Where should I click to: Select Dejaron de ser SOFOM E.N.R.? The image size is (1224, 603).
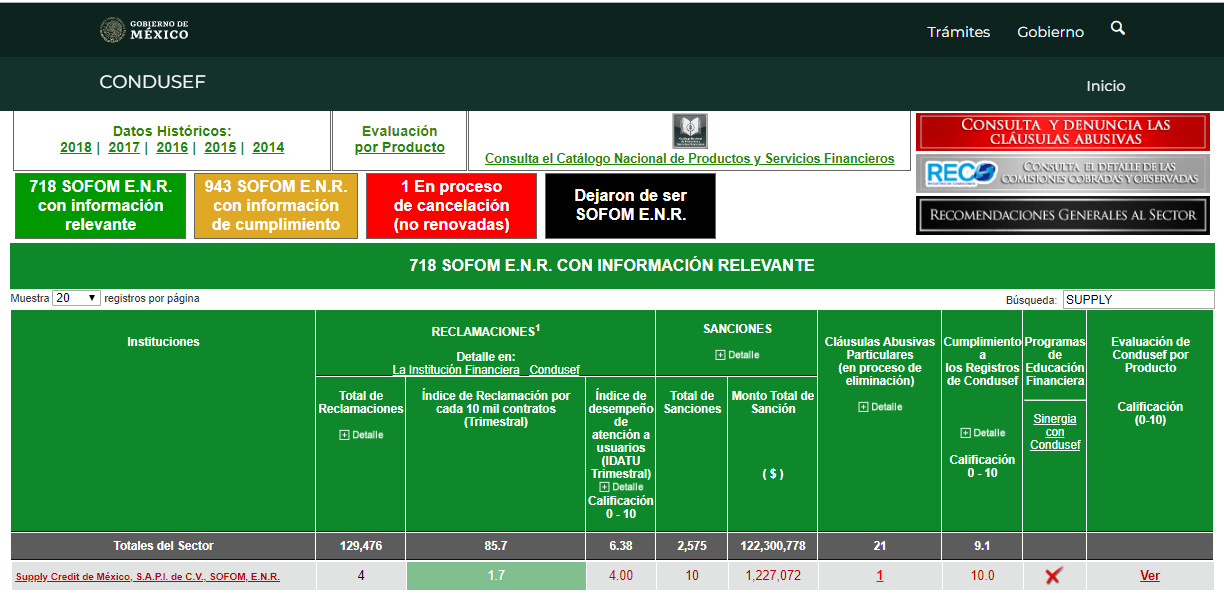tap(631, 206)
